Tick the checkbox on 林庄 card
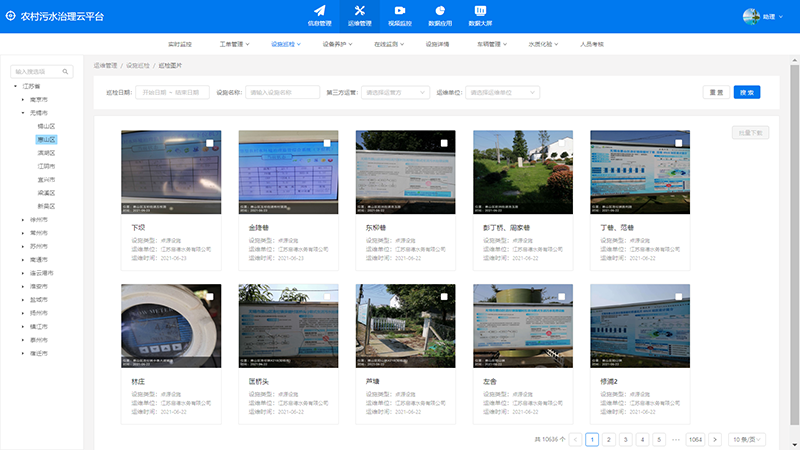The width and height of the screenshot is (800, 450). (x=211, y=298)
